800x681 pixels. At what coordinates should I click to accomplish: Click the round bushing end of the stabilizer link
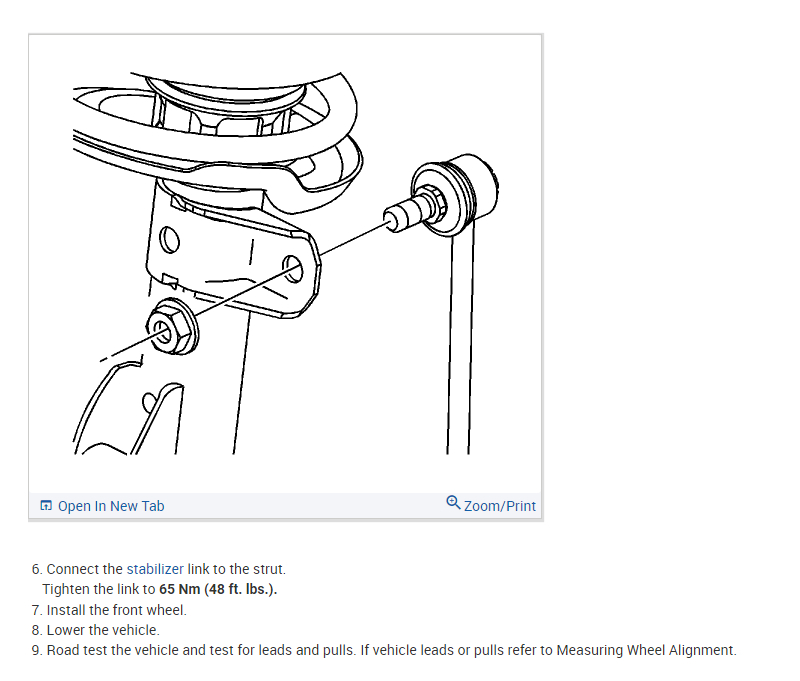[454, 196]
